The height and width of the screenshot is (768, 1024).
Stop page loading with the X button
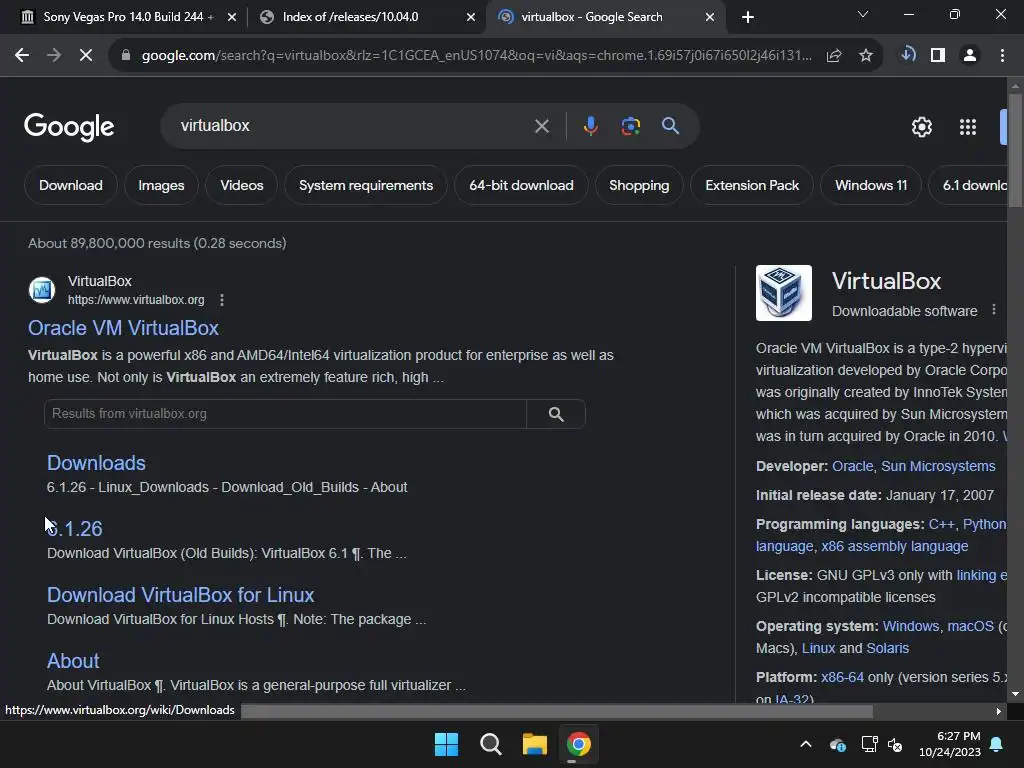pyautogui.click(x=86, y=56)
